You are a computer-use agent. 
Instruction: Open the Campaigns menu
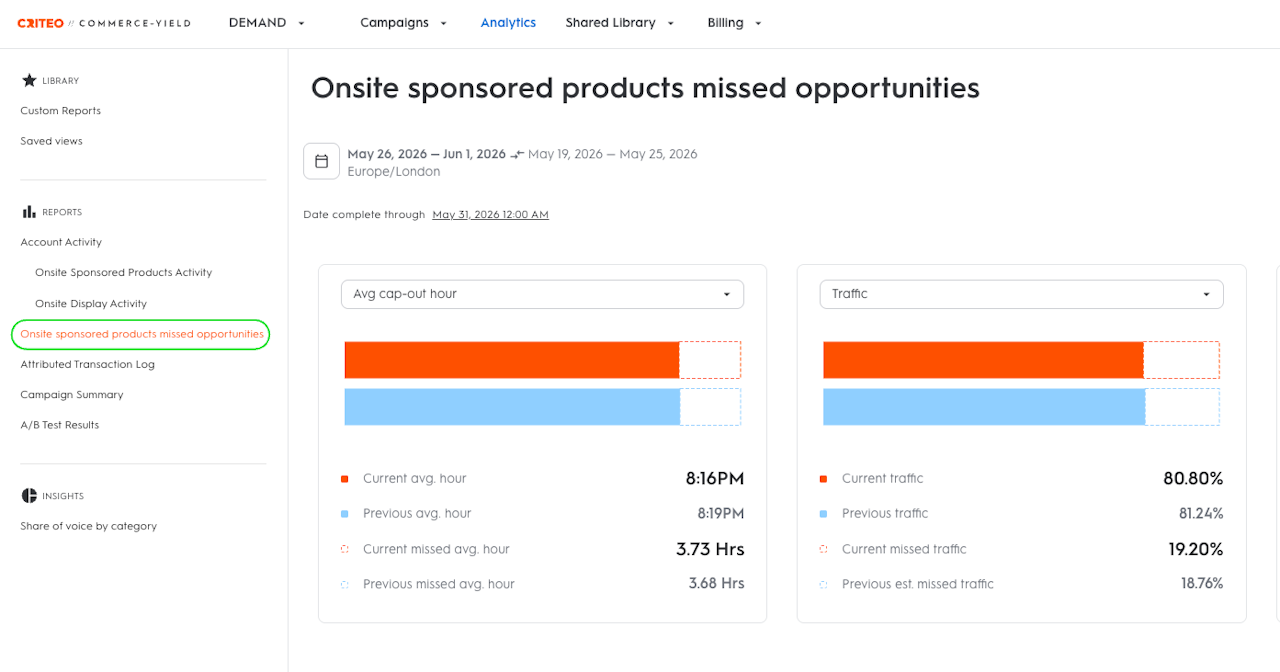click(x=404, y=23)
